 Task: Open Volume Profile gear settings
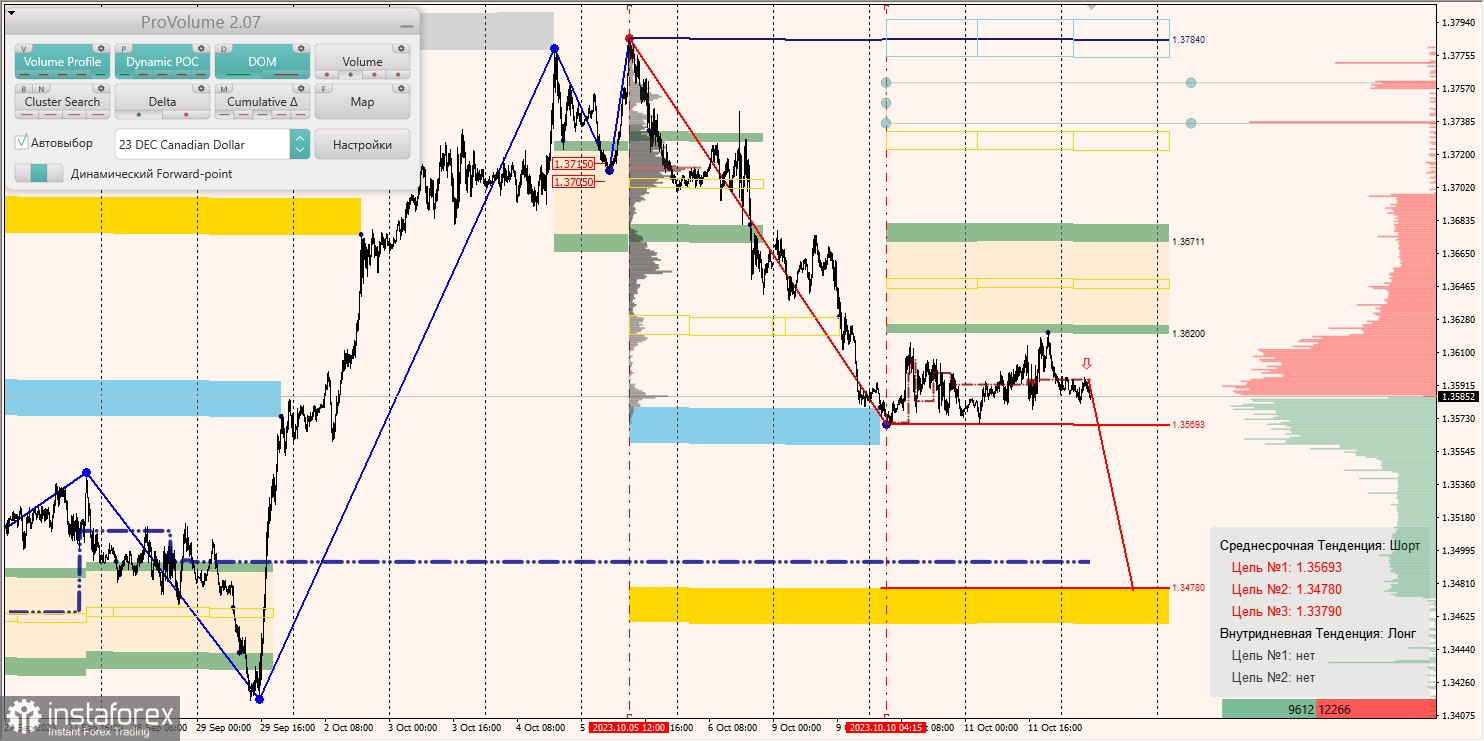point(100,48)
